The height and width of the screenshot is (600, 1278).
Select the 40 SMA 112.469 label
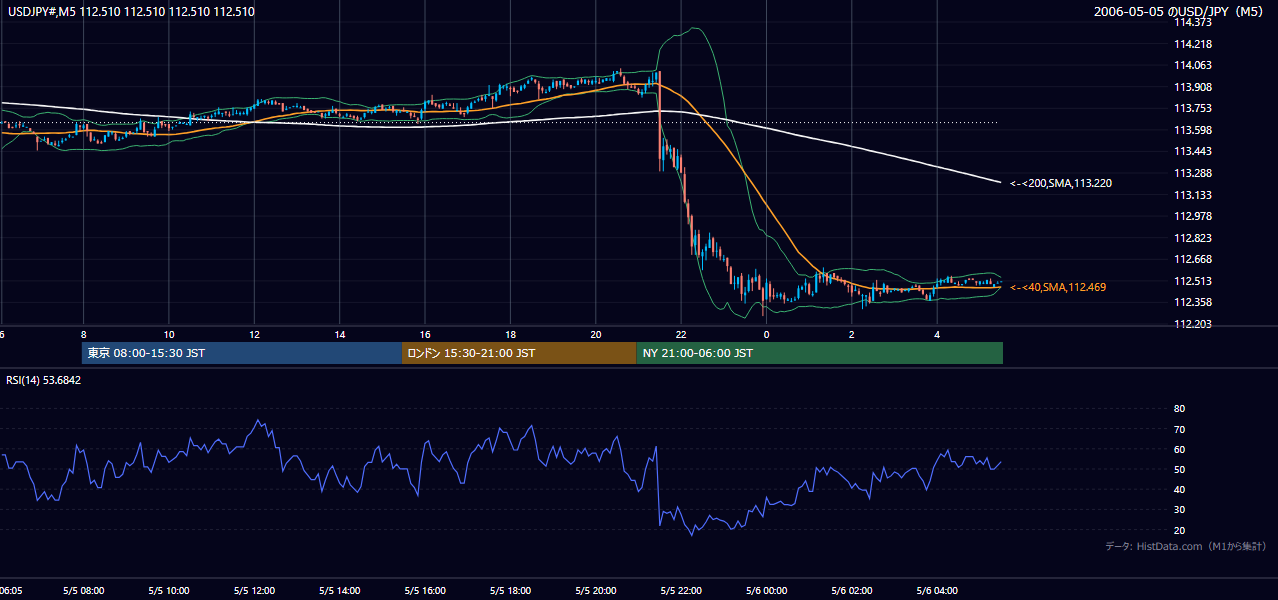1058,287
